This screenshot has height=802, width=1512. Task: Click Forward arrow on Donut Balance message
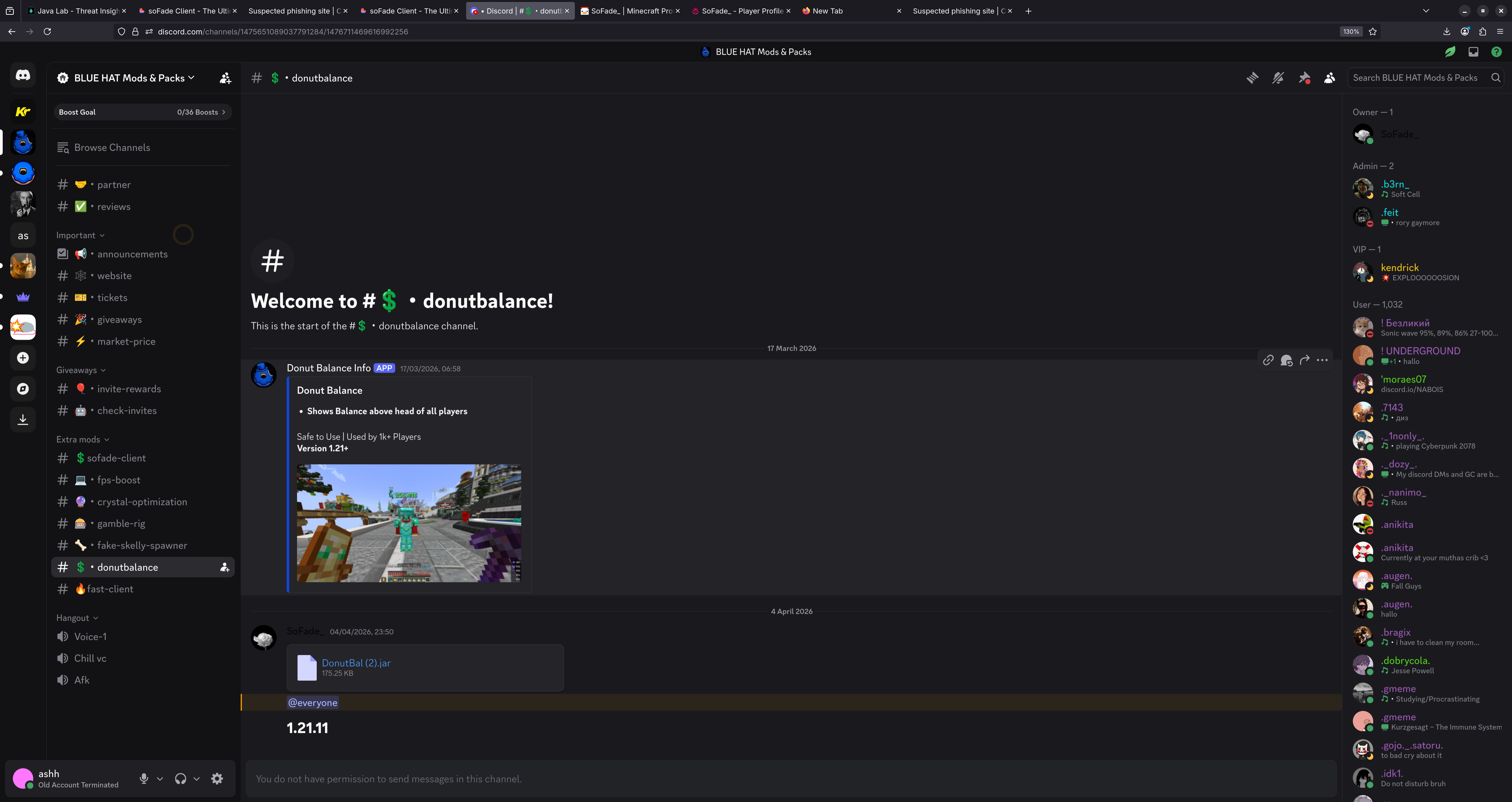1304,360
